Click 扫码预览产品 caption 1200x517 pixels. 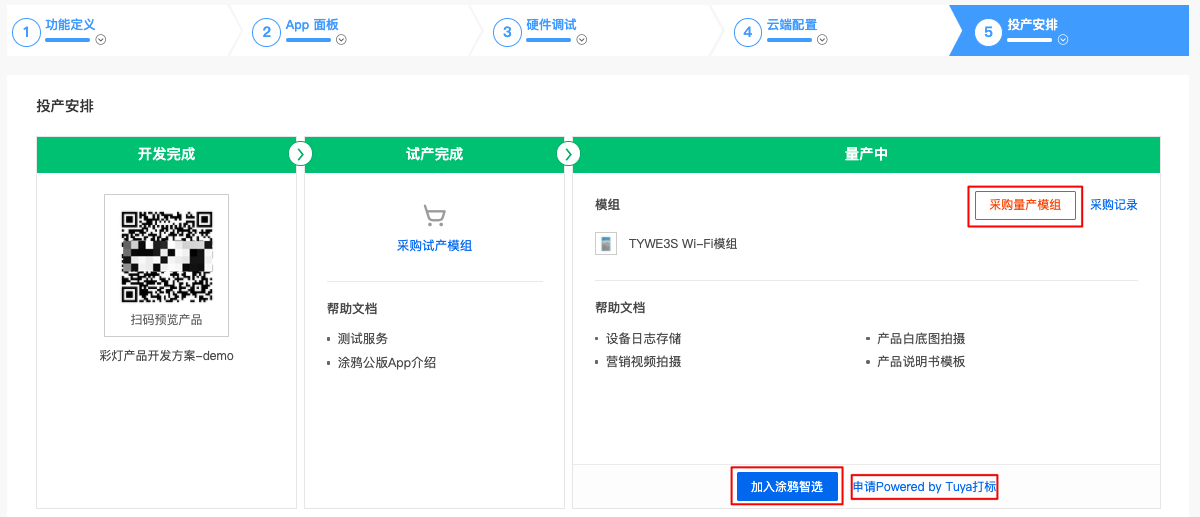pos(166,320)
